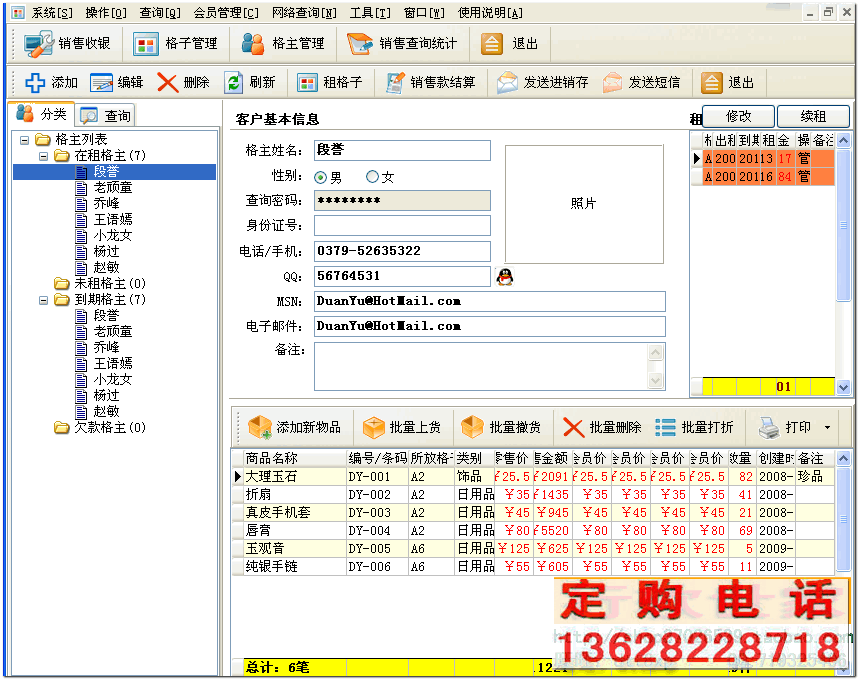859x680 pixels.
Task: Click the 照片 photo box
Action: pos(584,204)
